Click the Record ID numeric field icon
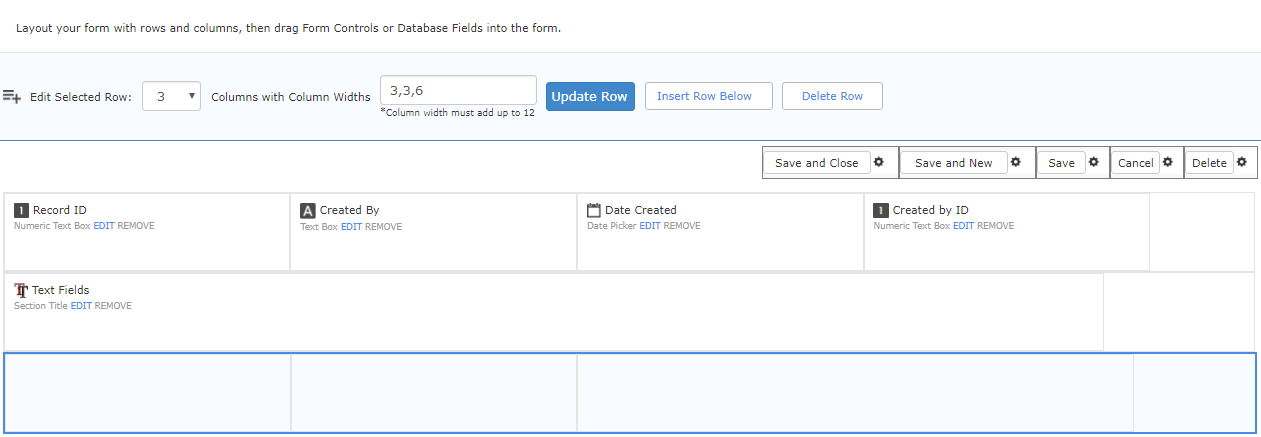Image resolution: width=1261 pixels, height=437 pixels. (21, 210)
